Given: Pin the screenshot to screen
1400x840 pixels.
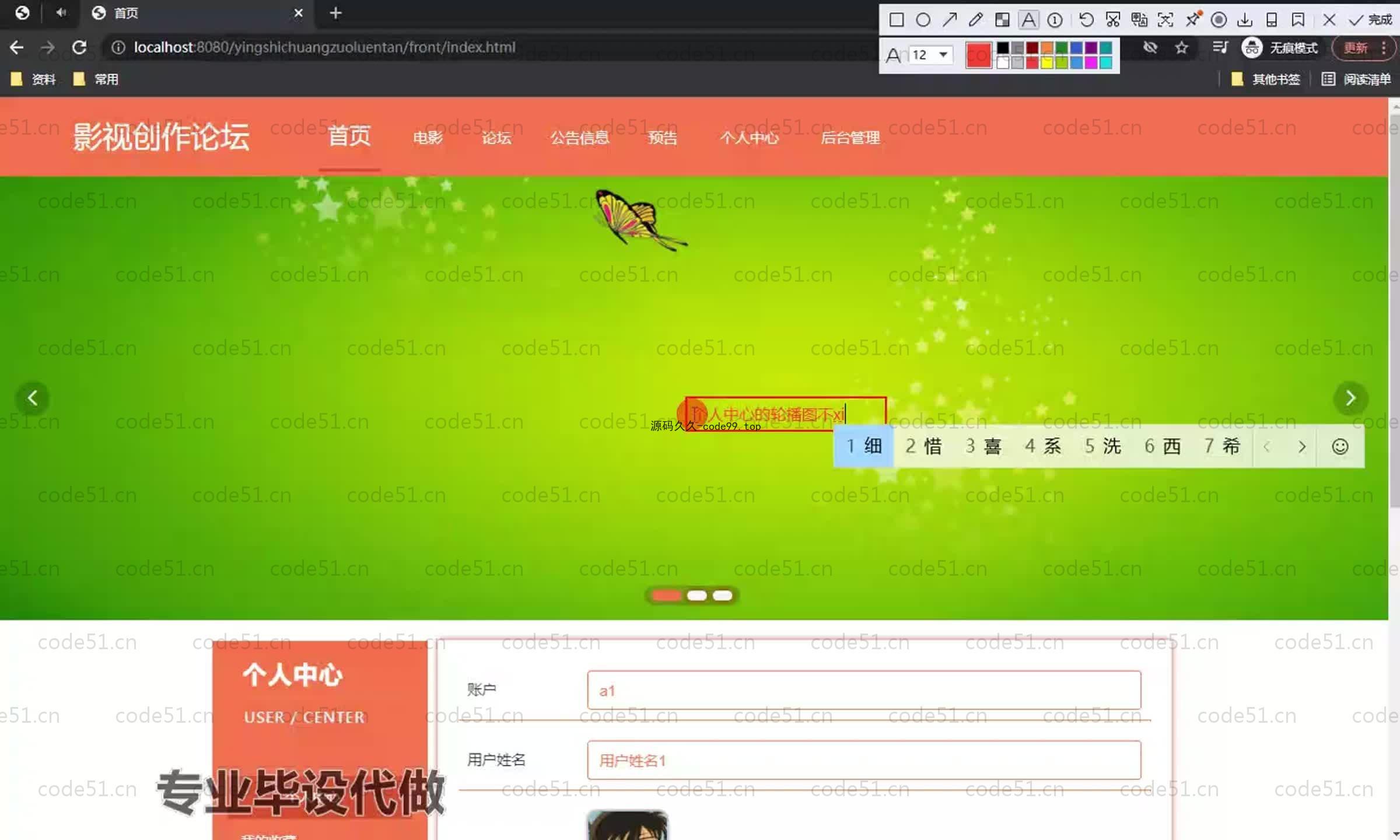Looking at the screenshot, I should coord(1193,19).
